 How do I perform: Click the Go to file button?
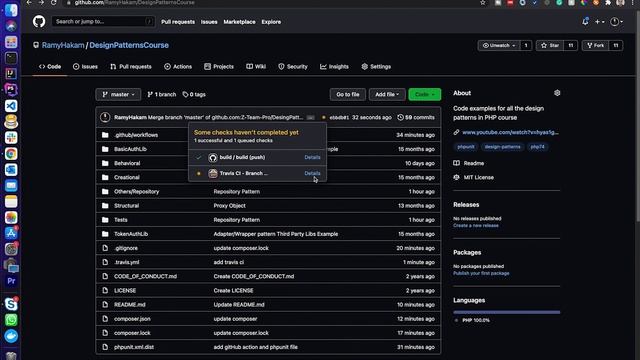click(x=348, y=94)
